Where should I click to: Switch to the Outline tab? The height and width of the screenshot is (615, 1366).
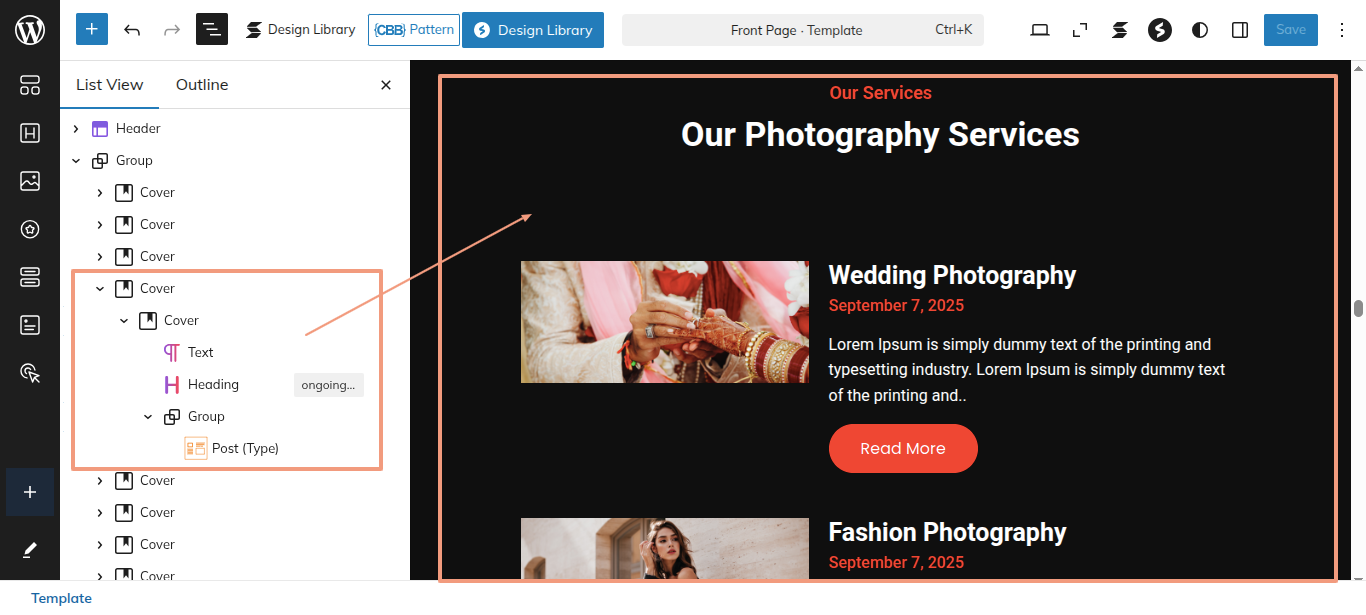point(202,85)
